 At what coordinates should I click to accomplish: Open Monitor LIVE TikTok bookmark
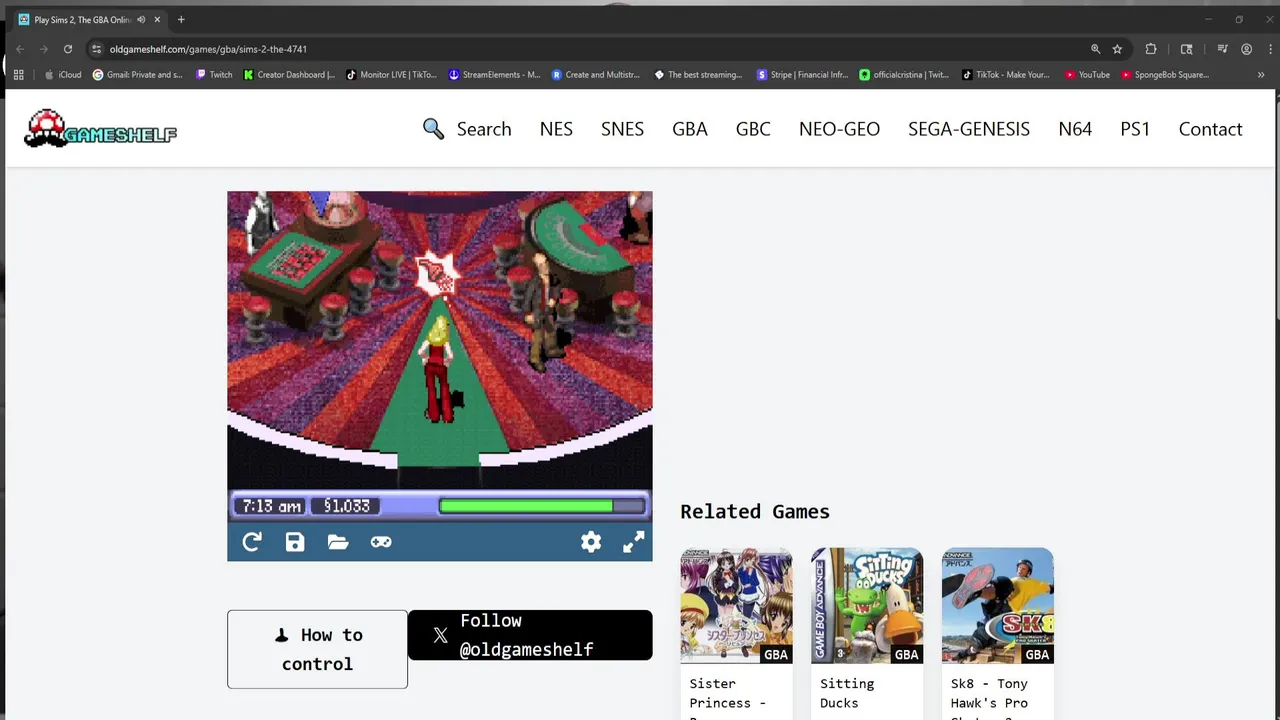click(392, 75)
